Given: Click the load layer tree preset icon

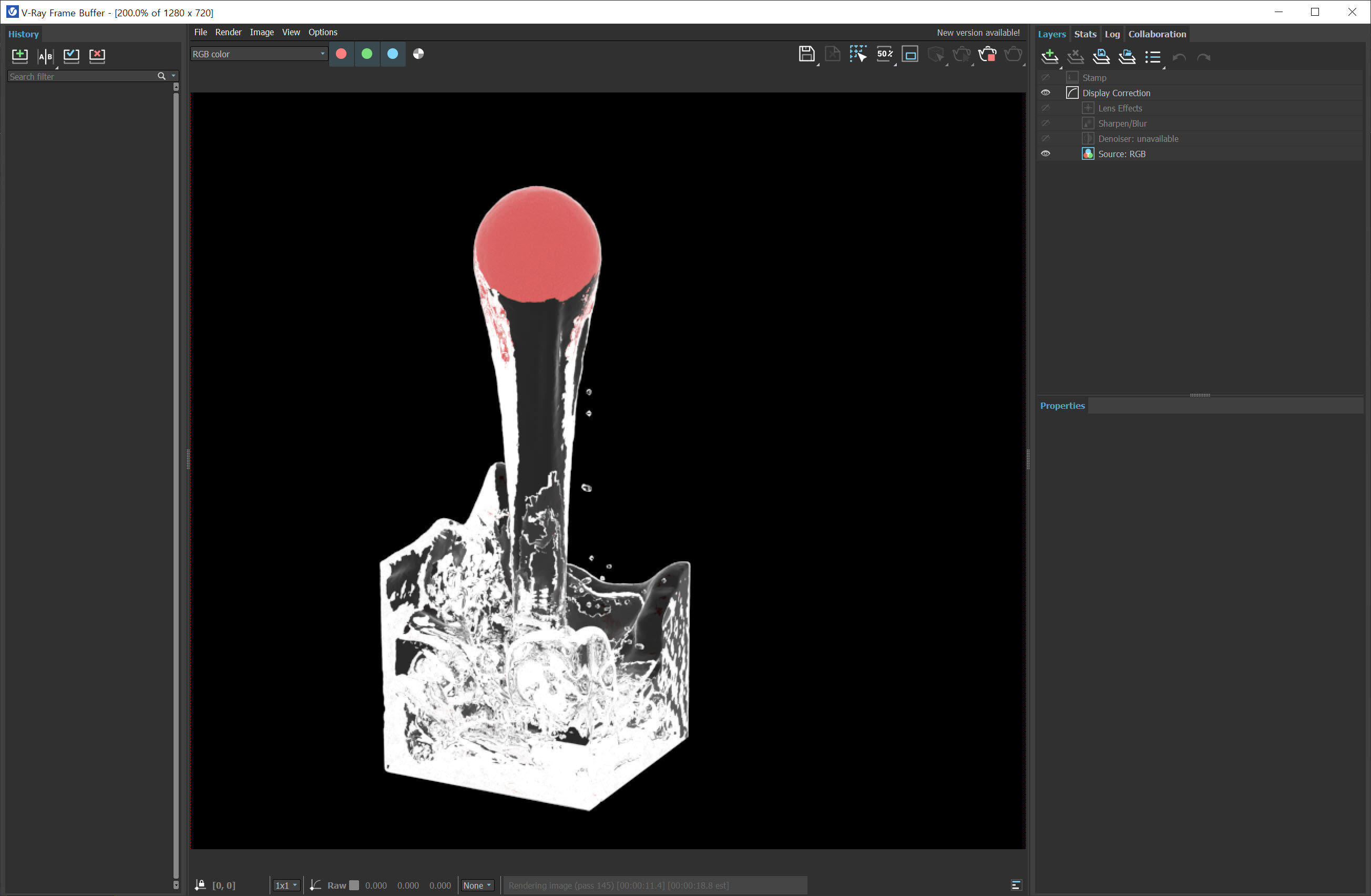Looking at the screenshot, I should [1127, 56].
